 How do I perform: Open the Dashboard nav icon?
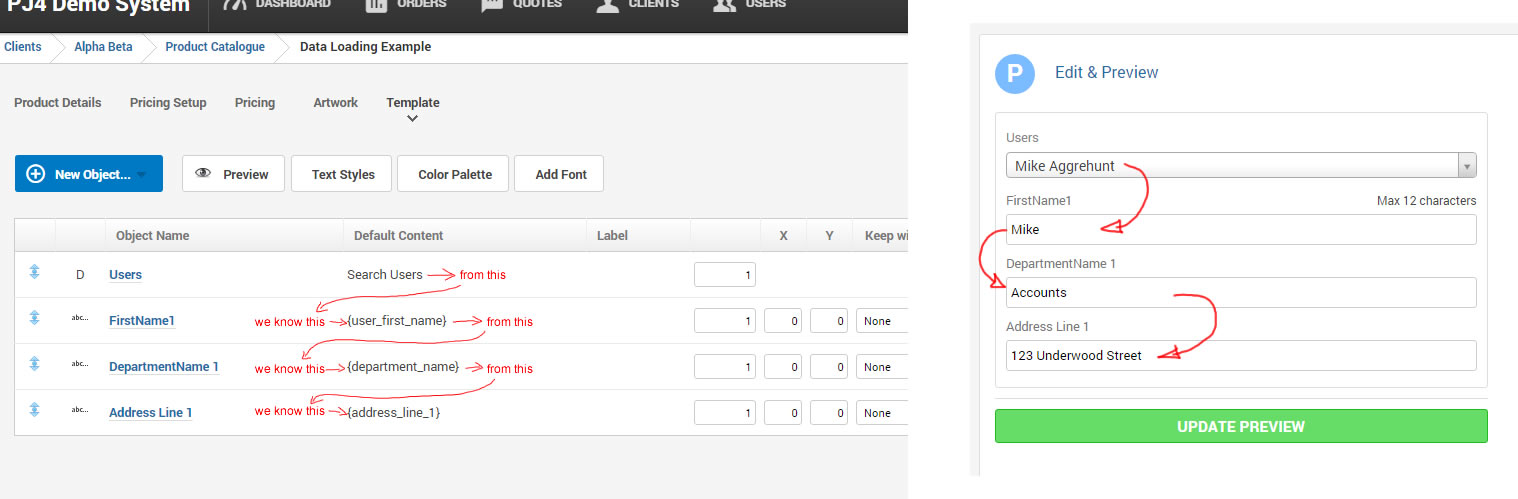pyautogui.click(x=234, y=5)
